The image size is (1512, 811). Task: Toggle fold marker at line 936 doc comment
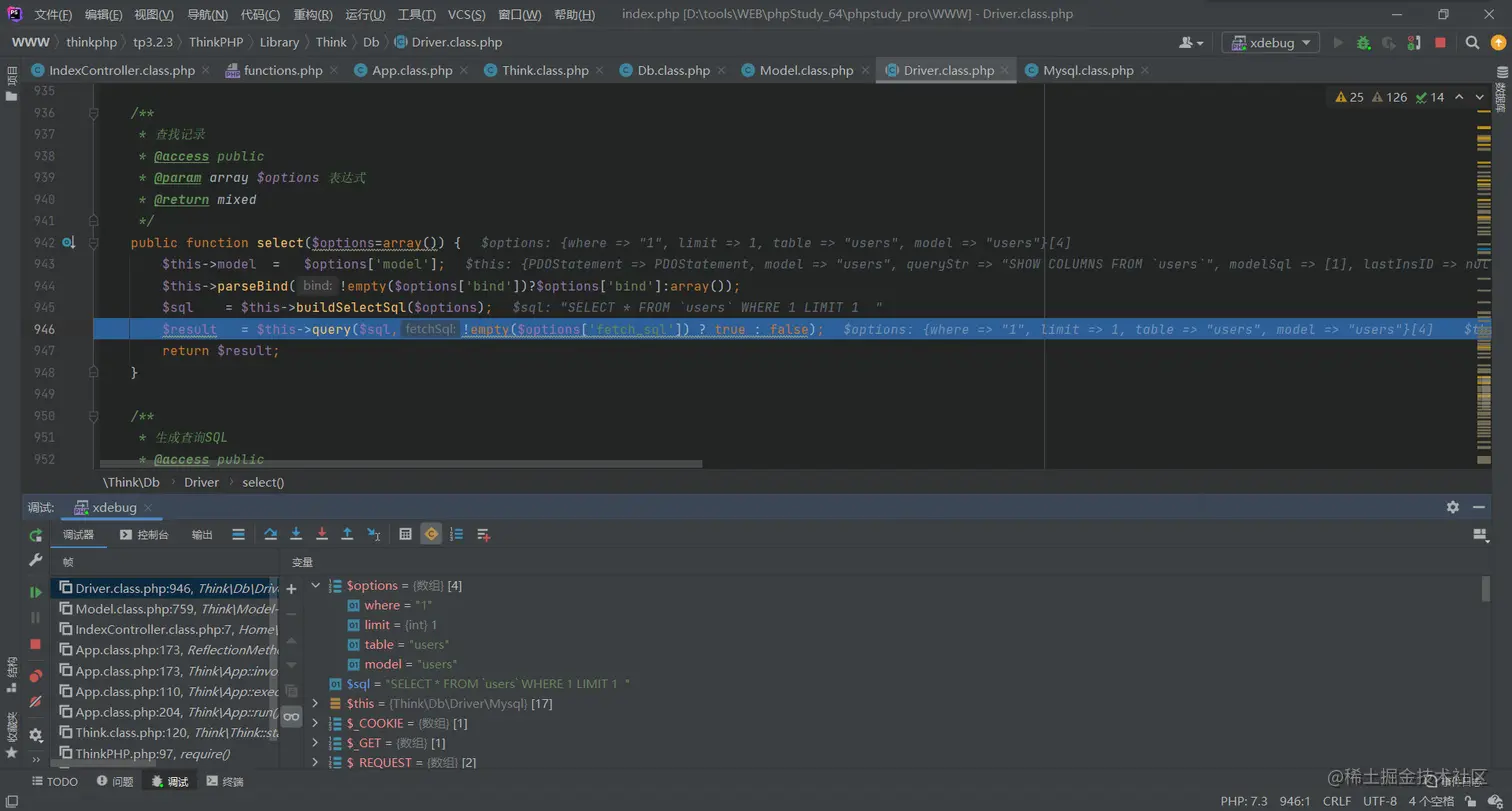point(93,114)
